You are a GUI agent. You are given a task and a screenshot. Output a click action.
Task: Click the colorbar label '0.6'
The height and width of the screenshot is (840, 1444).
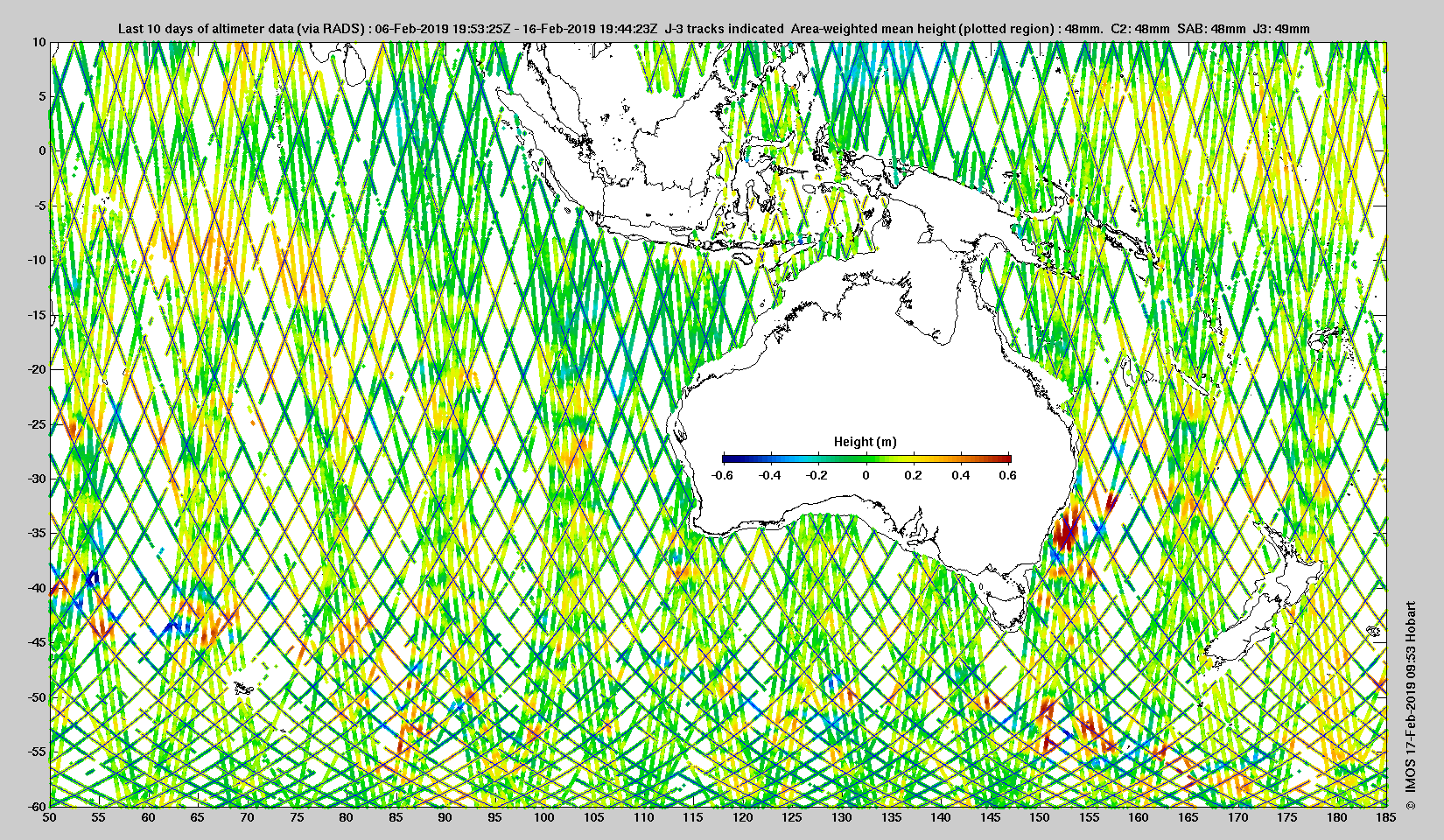[1008, 475]
